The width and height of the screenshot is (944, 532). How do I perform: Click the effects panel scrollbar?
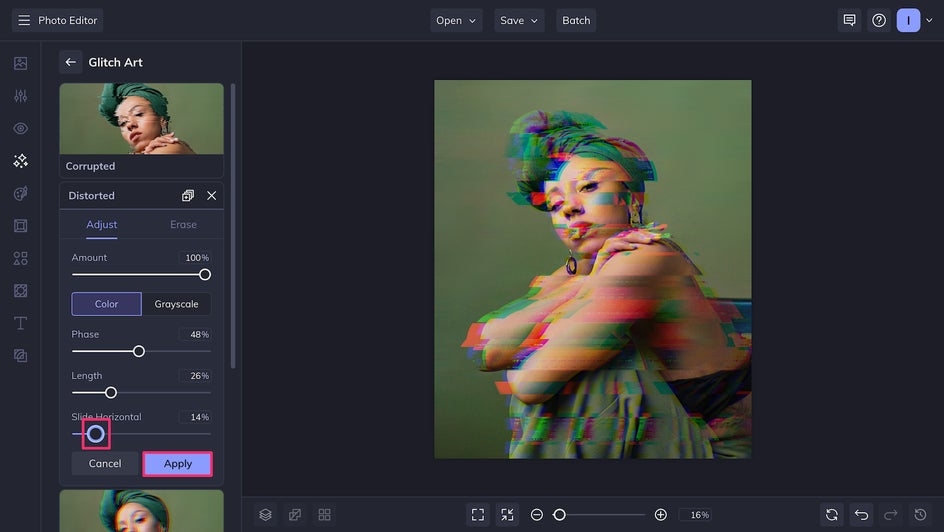233,226
